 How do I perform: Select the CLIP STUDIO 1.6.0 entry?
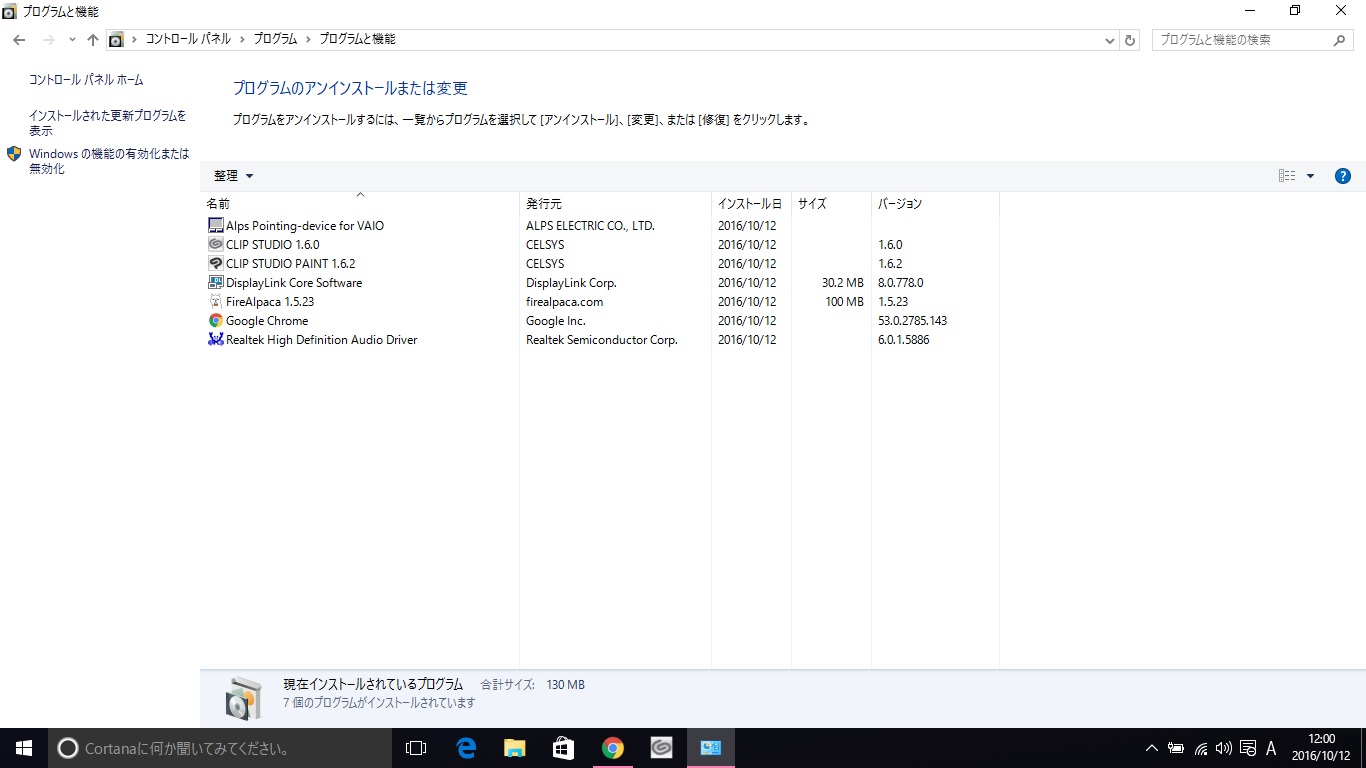coord(273,245)
